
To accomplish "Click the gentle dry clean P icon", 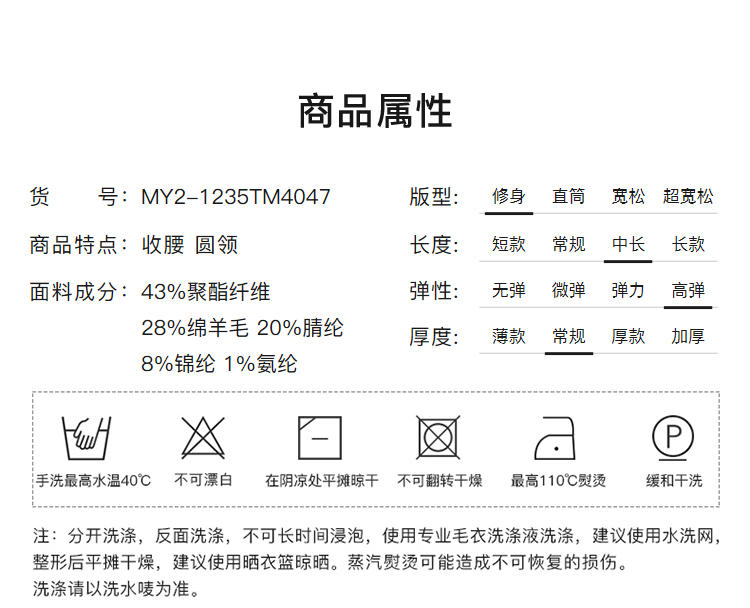I will (x=674, y=436).
